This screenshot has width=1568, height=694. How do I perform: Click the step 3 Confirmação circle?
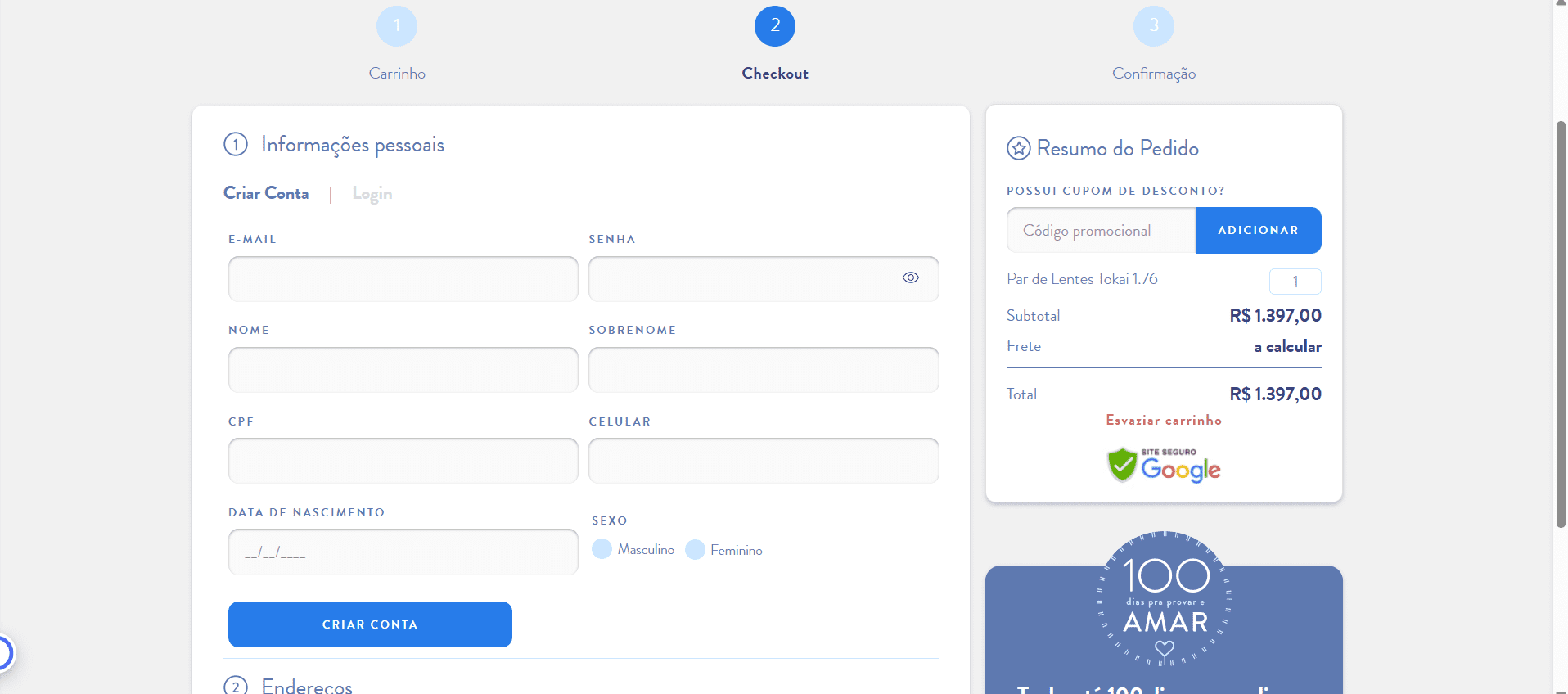1153,26
